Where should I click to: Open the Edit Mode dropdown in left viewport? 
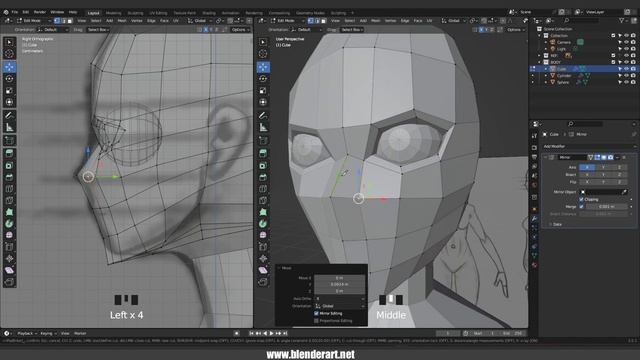tap(34, 20)
